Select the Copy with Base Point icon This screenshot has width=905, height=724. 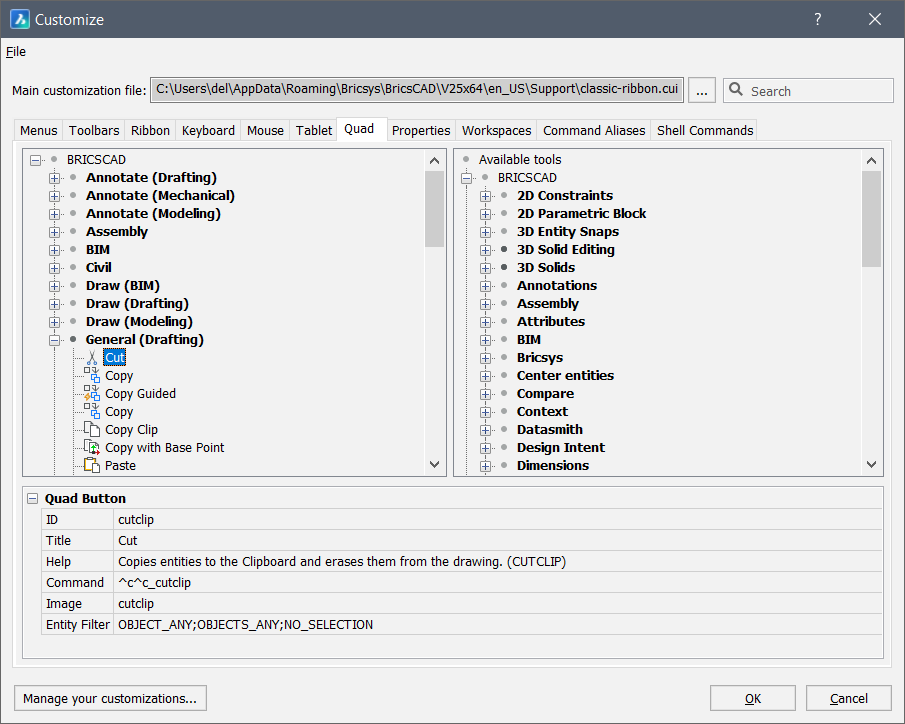92,448
